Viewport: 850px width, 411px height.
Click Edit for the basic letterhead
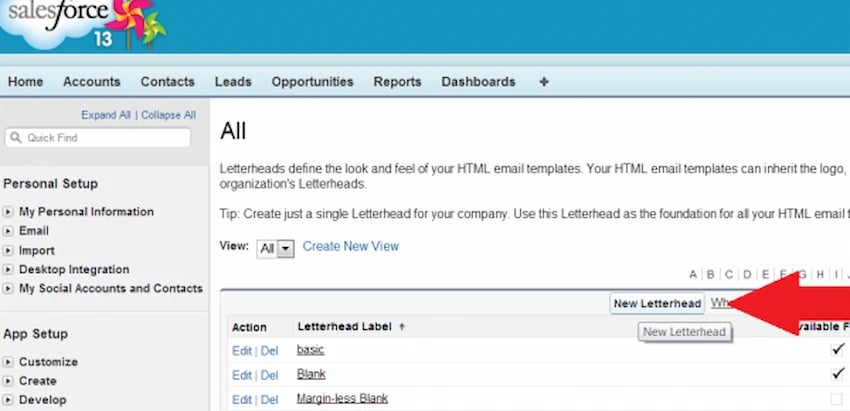pyautogui.click(x=242, y=351)
